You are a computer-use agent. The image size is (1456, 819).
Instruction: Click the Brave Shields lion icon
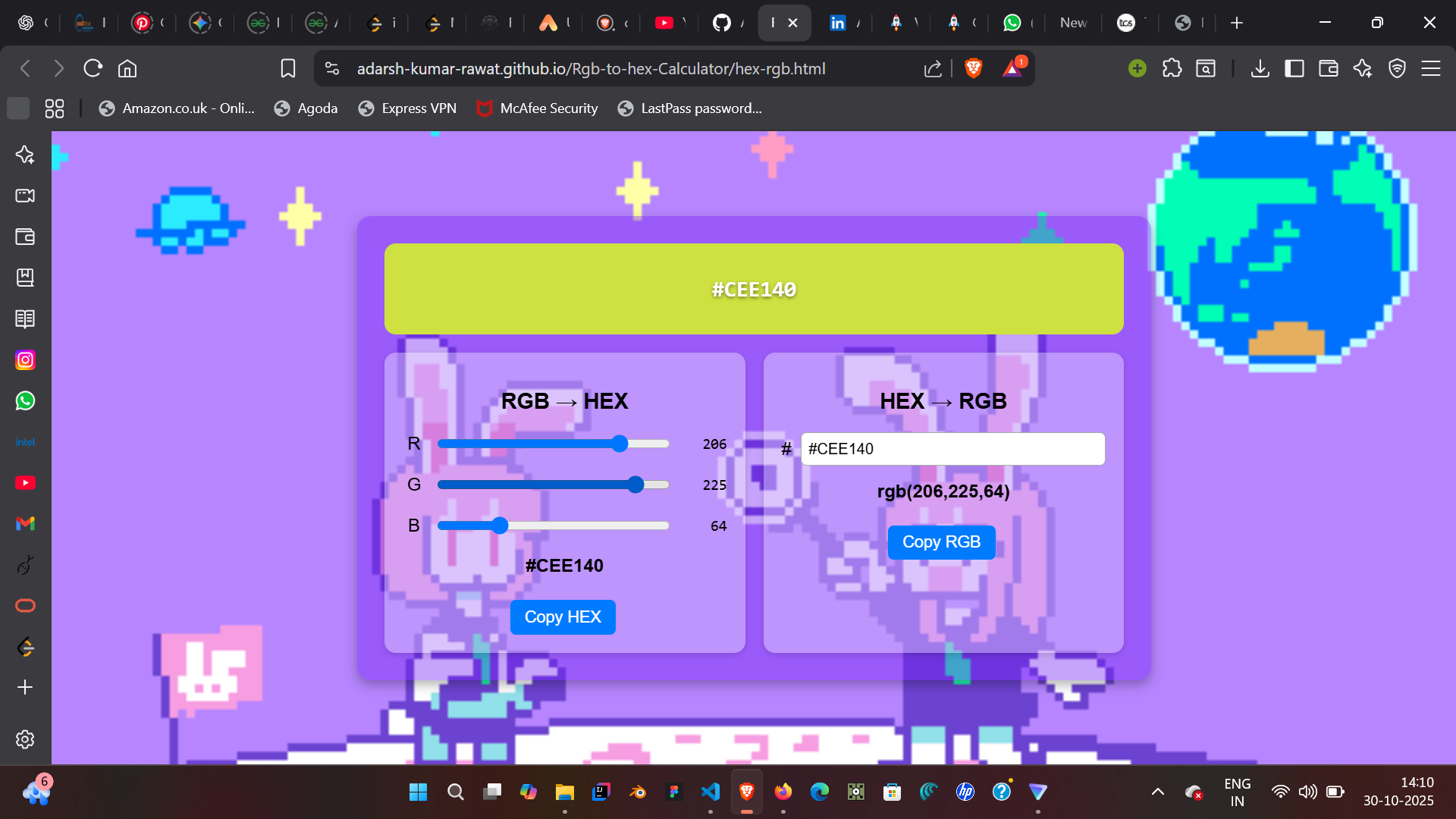[x=972, y=68]
